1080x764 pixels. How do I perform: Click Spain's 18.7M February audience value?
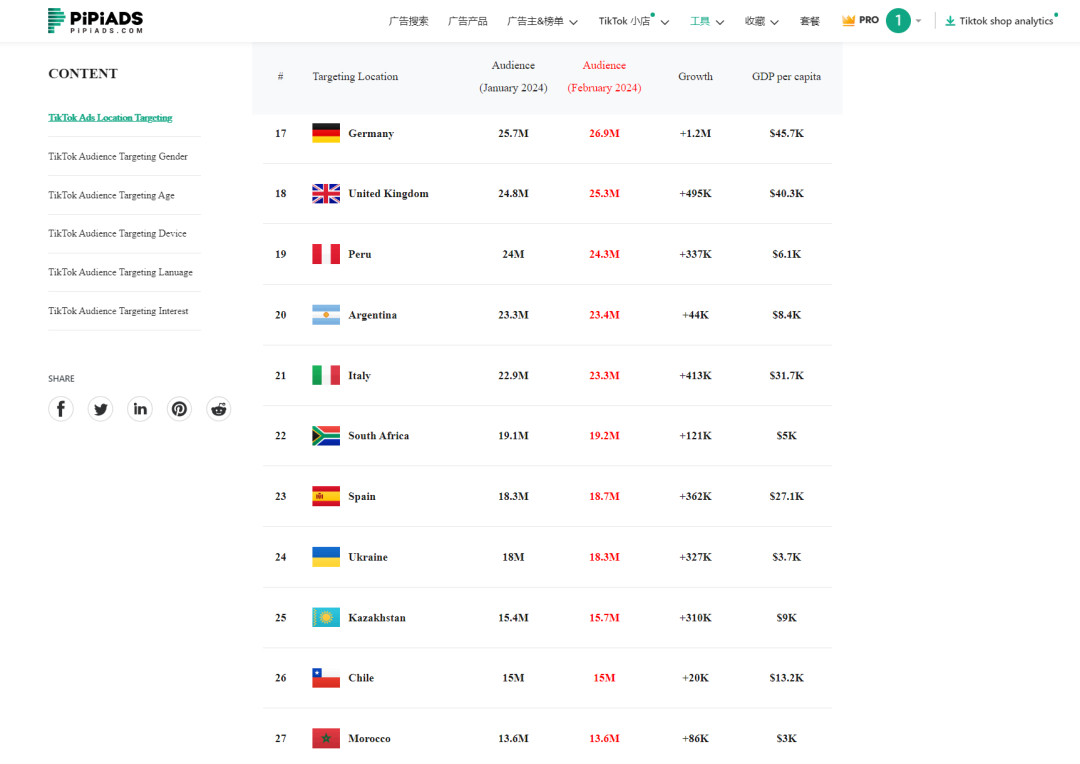pyautogui.click(x=604, y=496)
